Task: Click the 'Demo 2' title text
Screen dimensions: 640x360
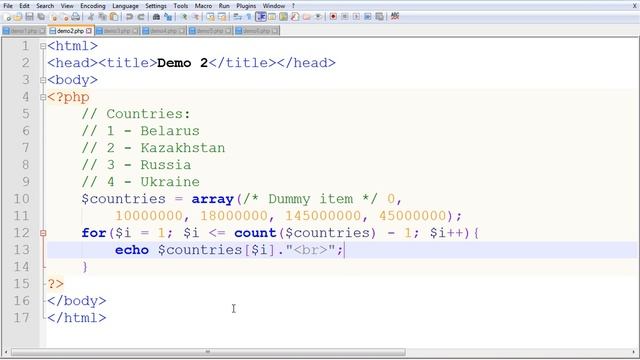Action: tap(182, 63)
